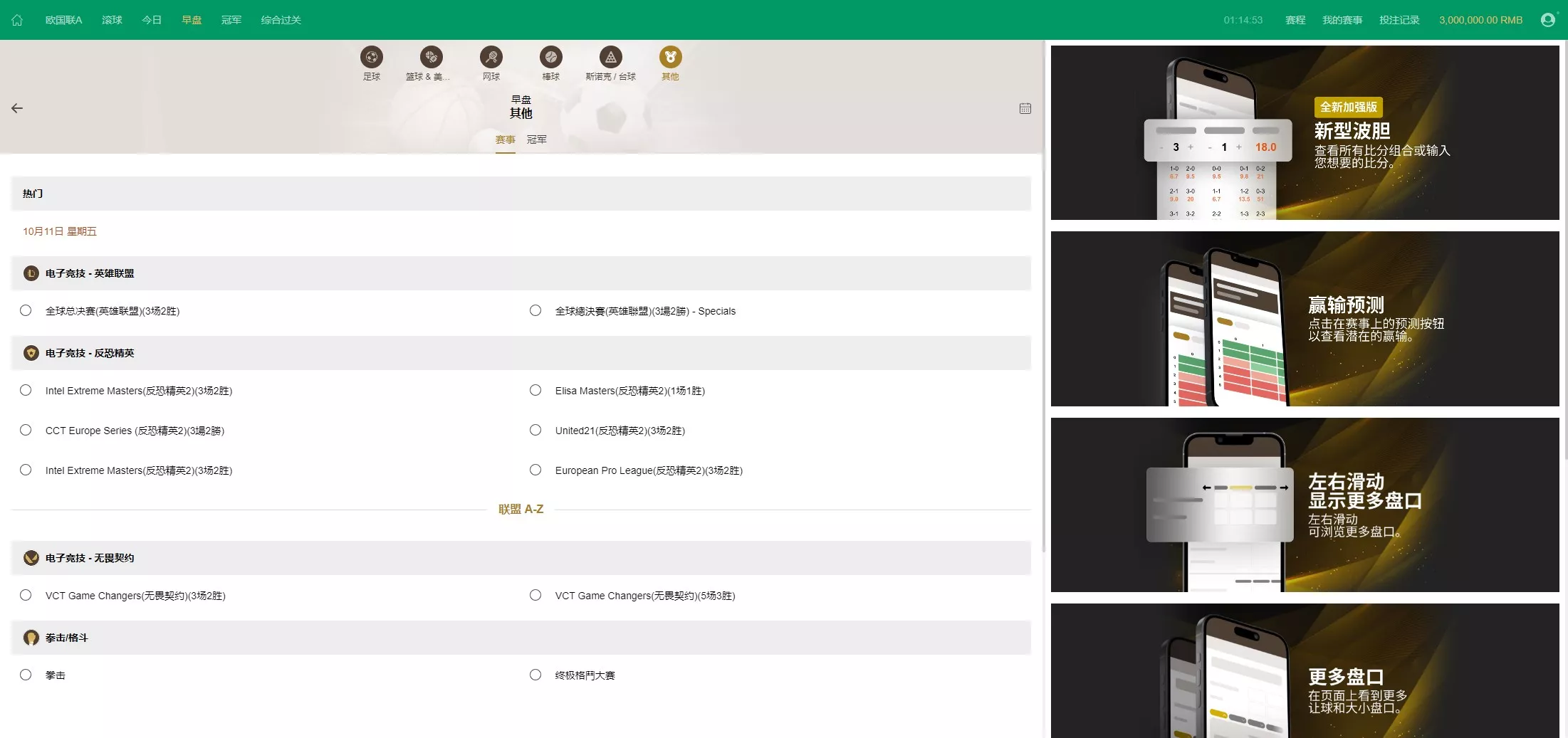Click the 新型波胆 promotional banner
The image size is (1568, 738).
(x=1305, y=132)
